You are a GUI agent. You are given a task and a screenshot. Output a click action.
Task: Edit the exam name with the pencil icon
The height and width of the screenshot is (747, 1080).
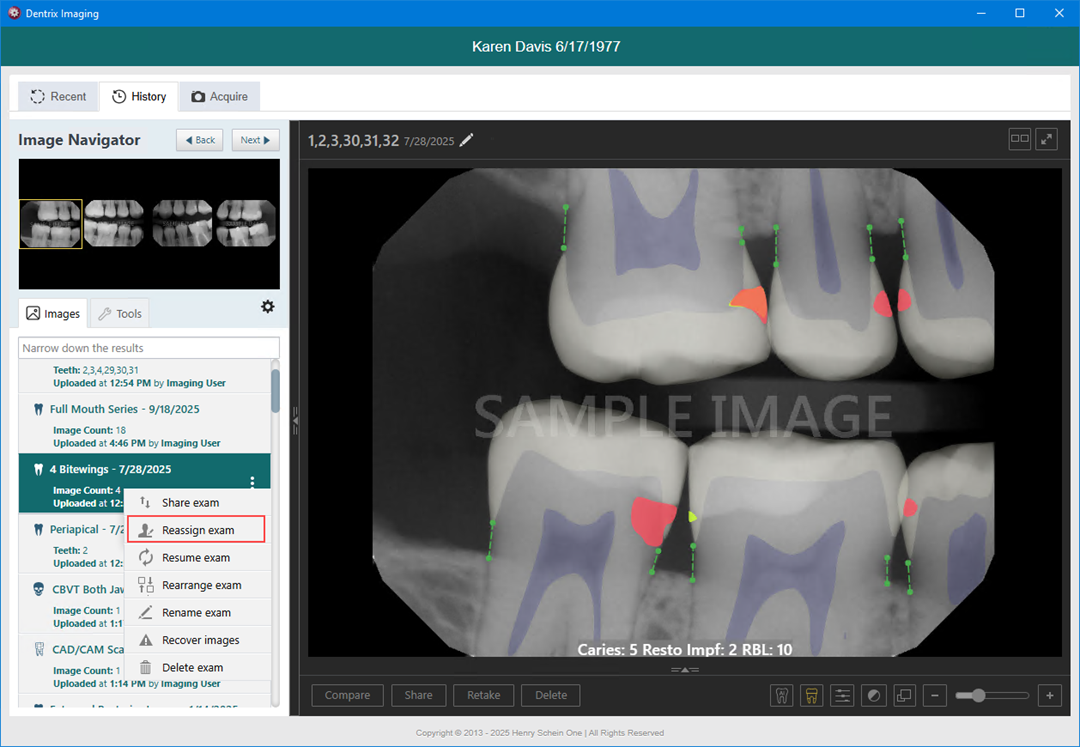tap(466, 141)
